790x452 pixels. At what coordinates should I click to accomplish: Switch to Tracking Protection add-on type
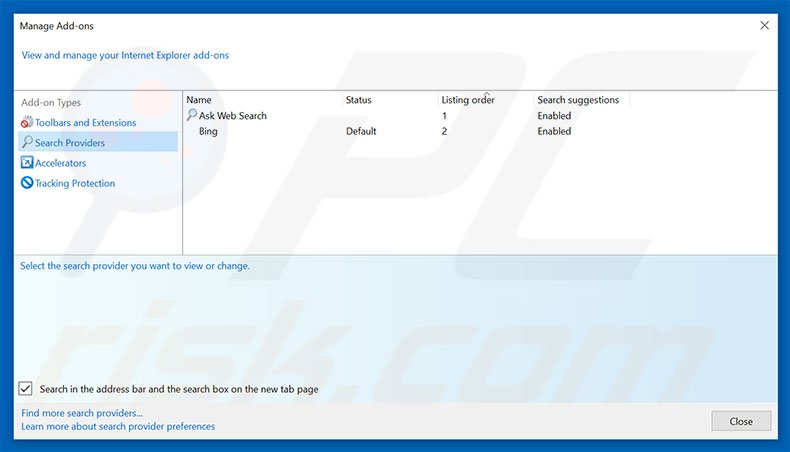[75, 183]
